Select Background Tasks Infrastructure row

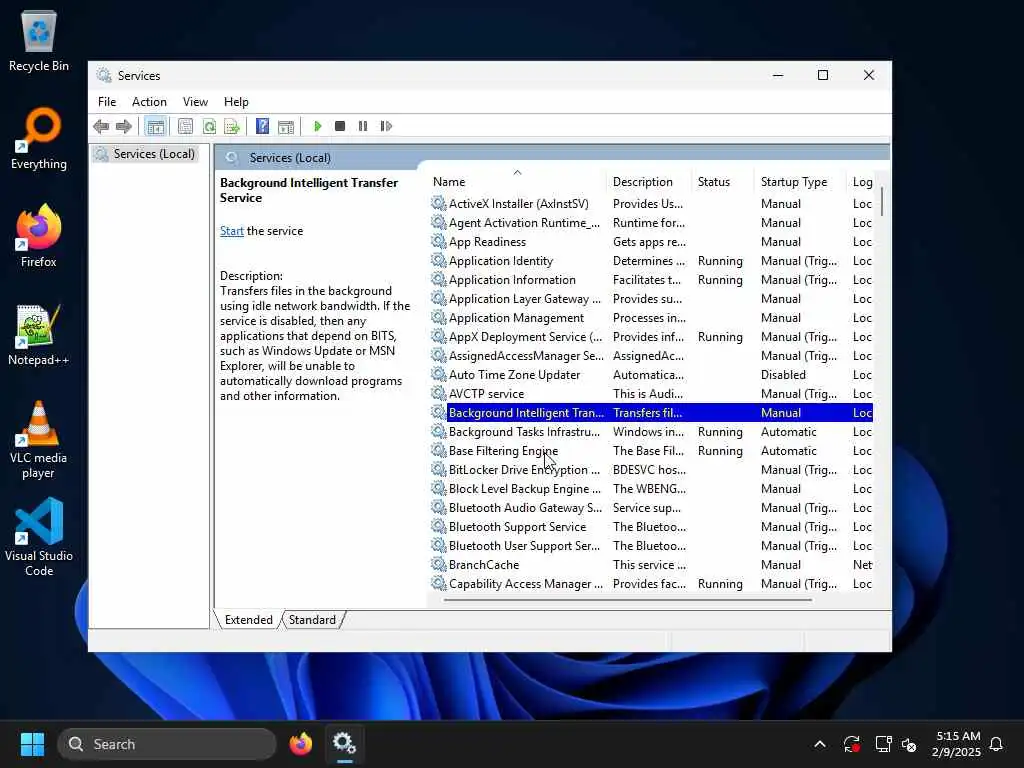point(651,432)
